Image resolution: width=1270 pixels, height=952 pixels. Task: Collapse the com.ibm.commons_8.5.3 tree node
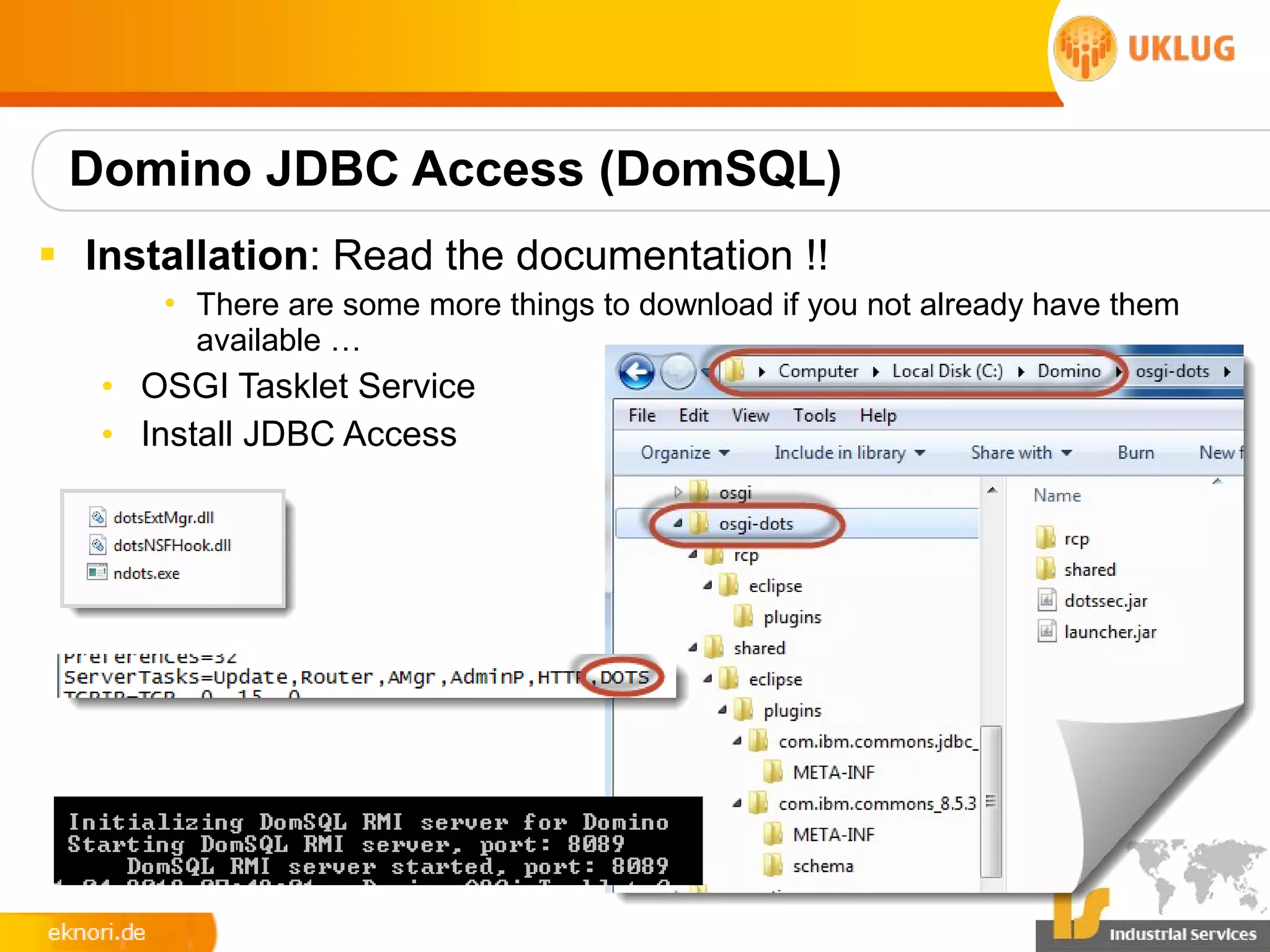coord(737,803)
